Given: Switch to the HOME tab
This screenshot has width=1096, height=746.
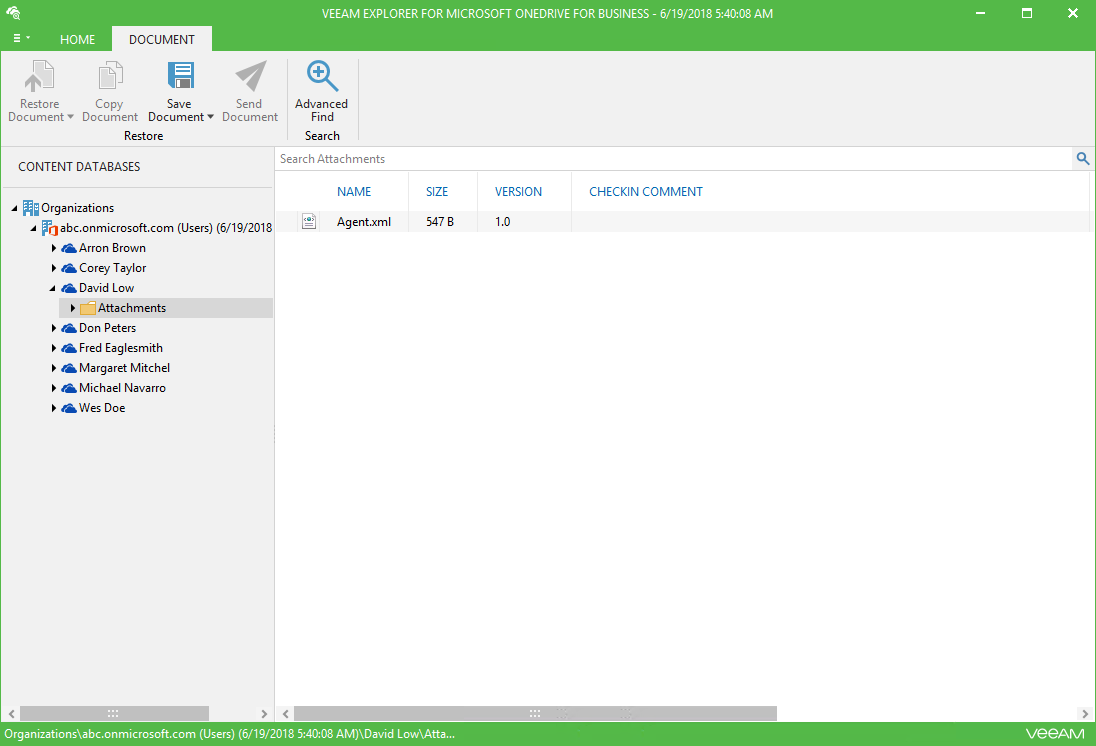Looking at the screenshot, I should tap(77, 40).
